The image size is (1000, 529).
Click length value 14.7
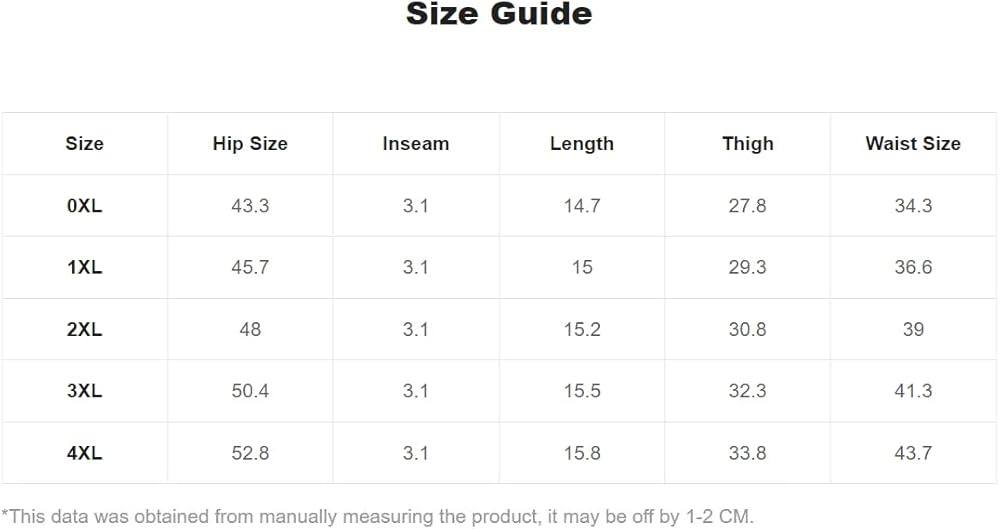[581, 206]
